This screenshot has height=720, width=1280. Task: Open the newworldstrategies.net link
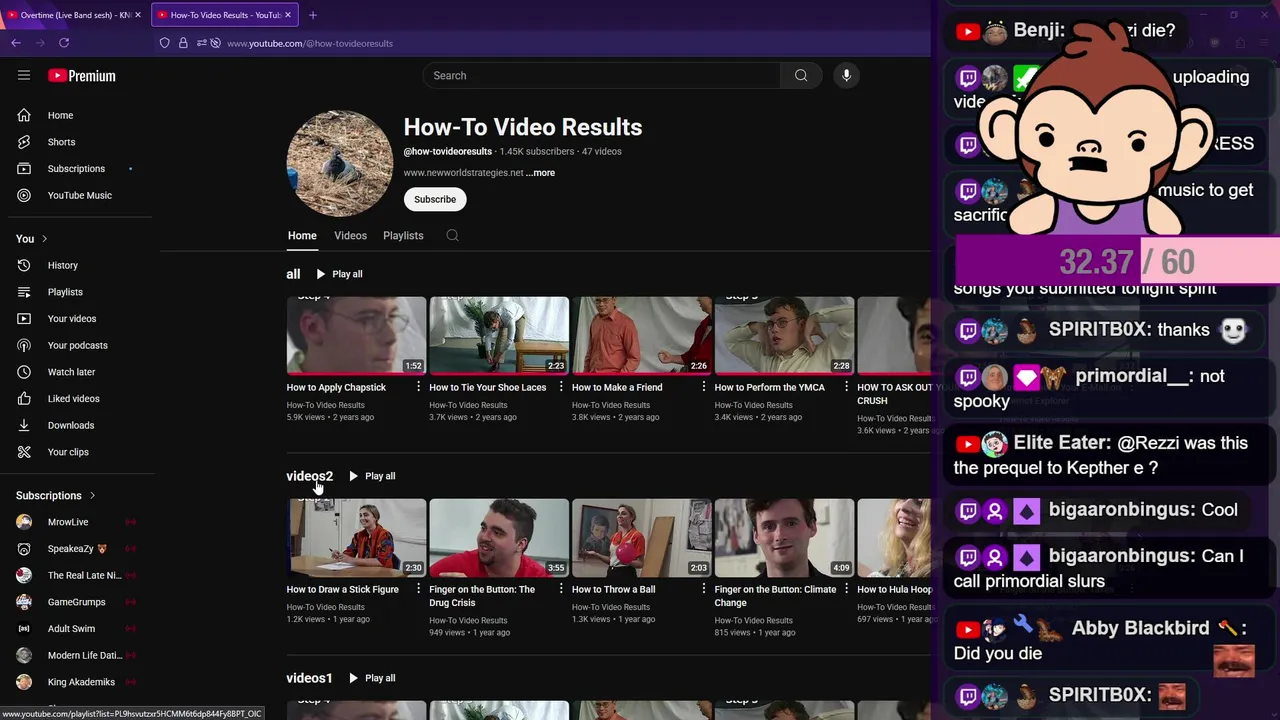[x=463, y=173]
